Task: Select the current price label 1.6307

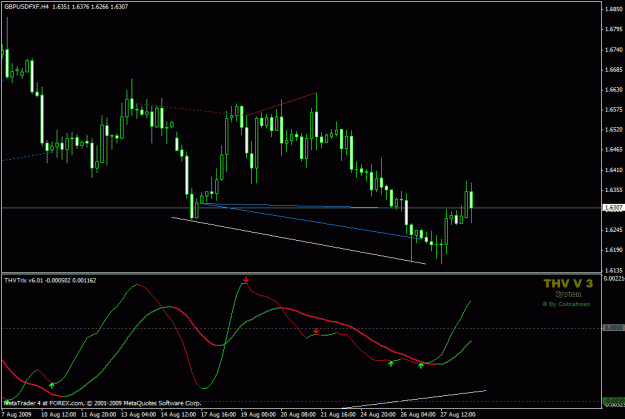Action: click(612, 208)
